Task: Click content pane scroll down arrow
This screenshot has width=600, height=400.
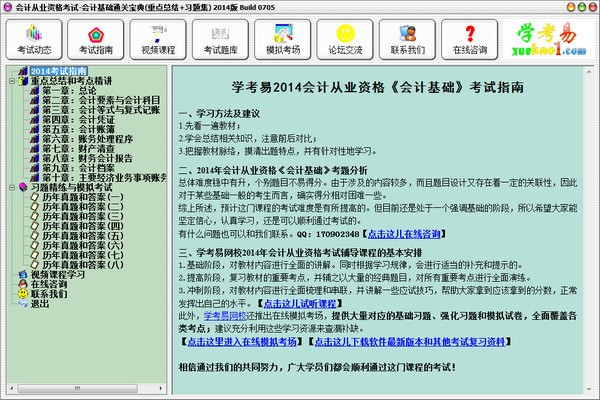Action: click(x=589, y=389)
